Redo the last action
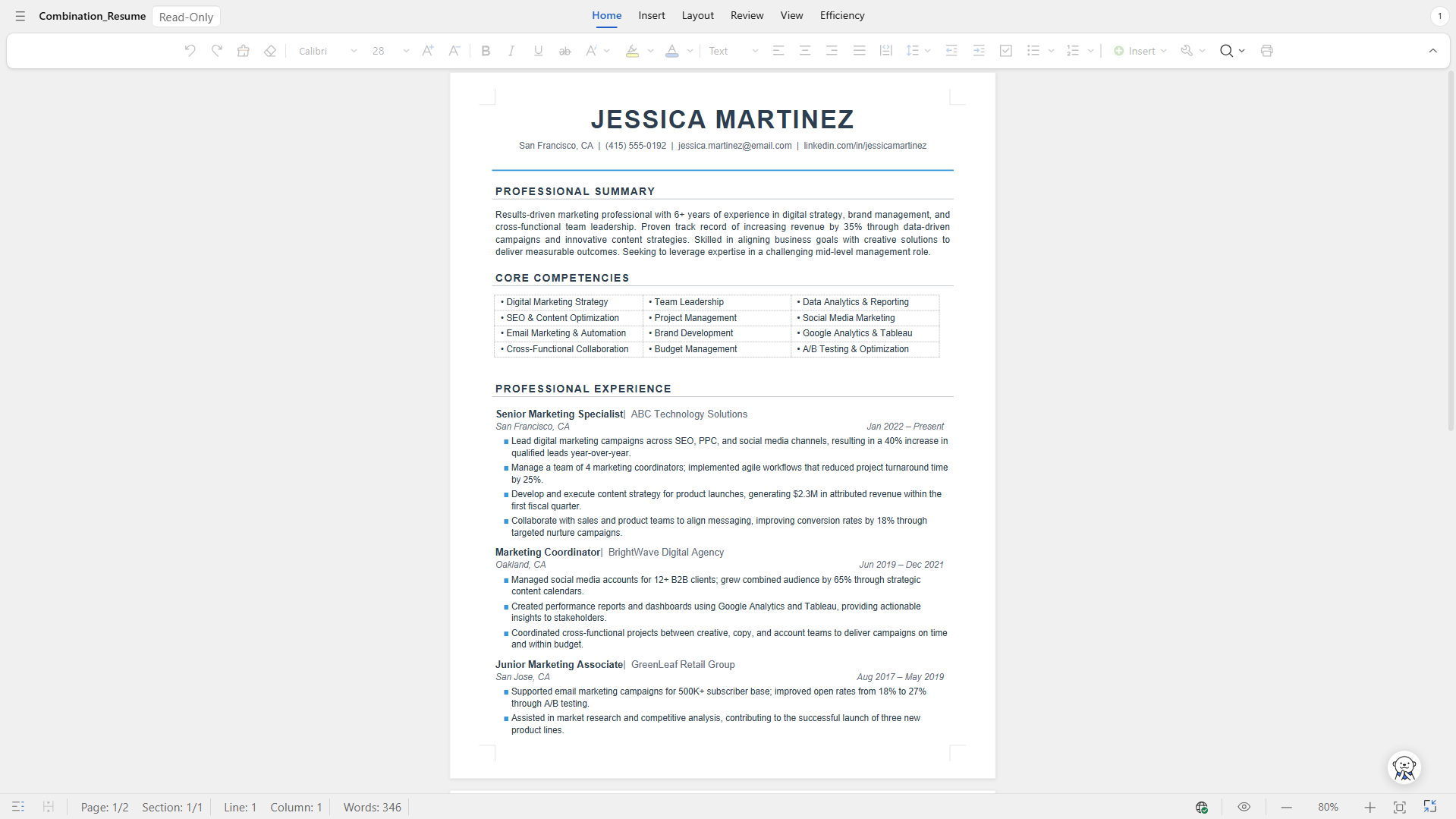Viewport: 1456px width, 819px height. click(x=217, y=51)
